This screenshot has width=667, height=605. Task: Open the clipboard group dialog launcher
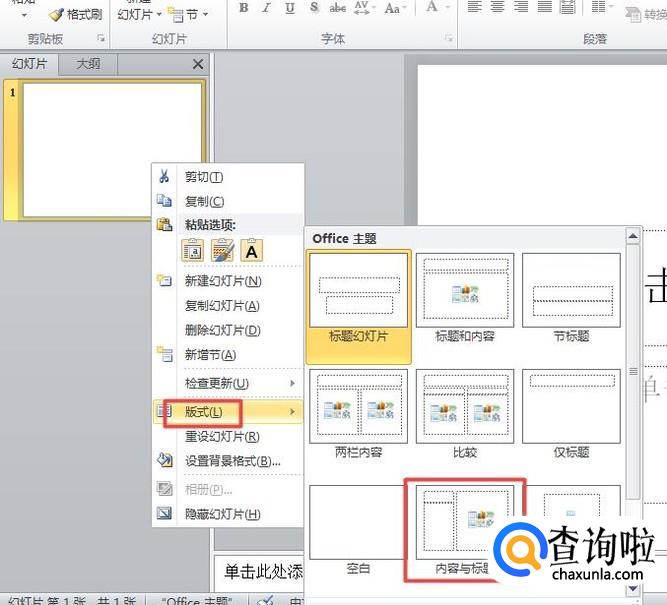101,39
